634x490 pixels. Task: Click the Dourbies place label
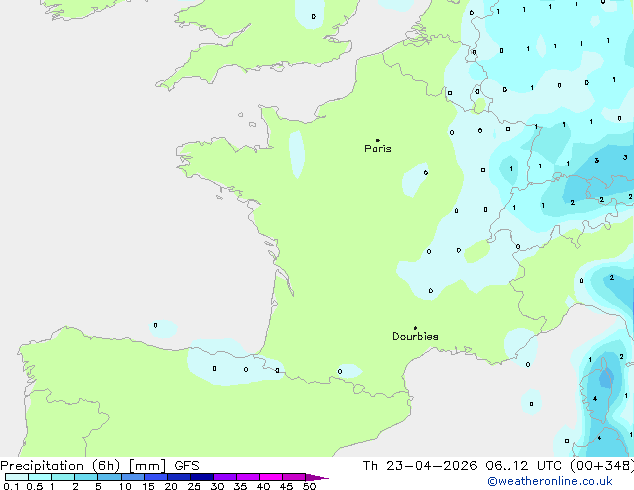pos(415,336)
